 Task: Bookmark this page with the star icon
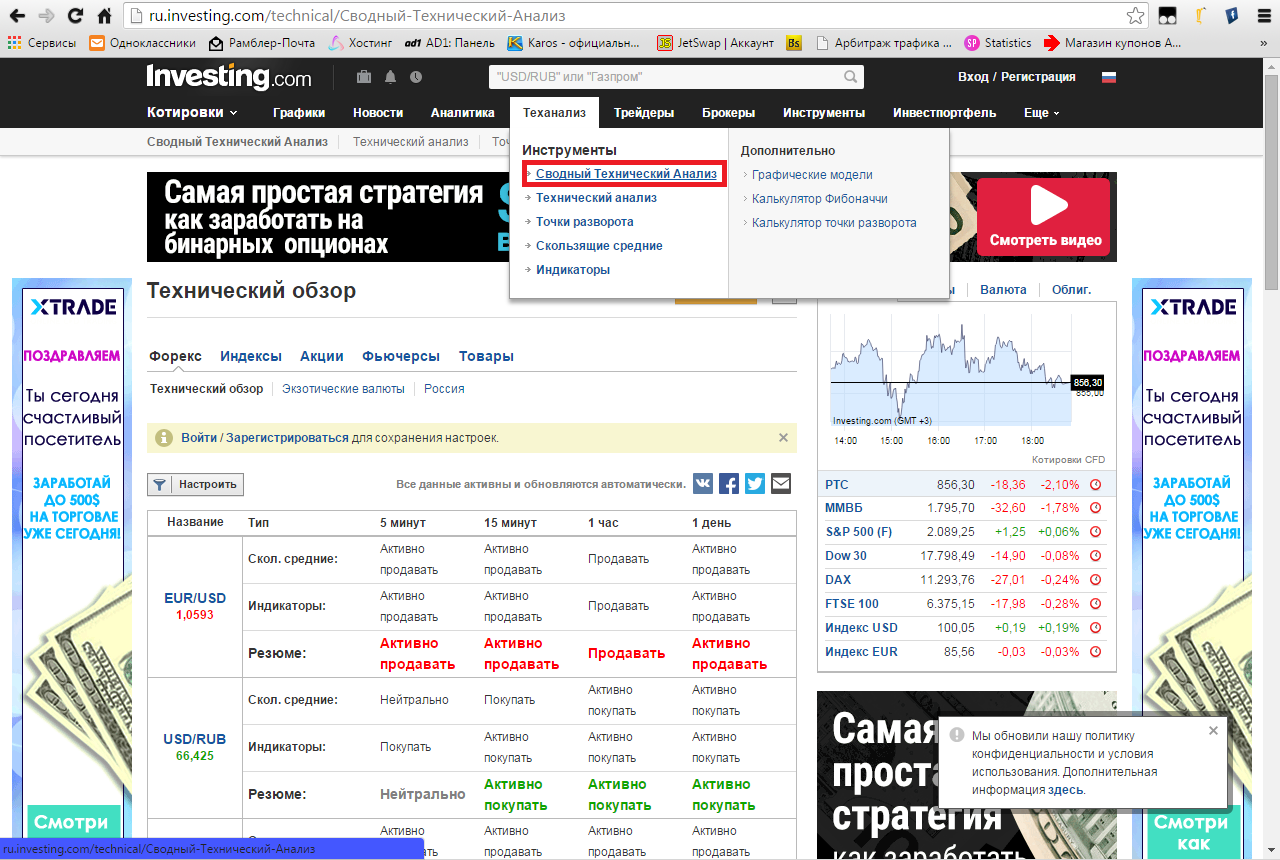pyautogui.click(x=1135, y=16)
